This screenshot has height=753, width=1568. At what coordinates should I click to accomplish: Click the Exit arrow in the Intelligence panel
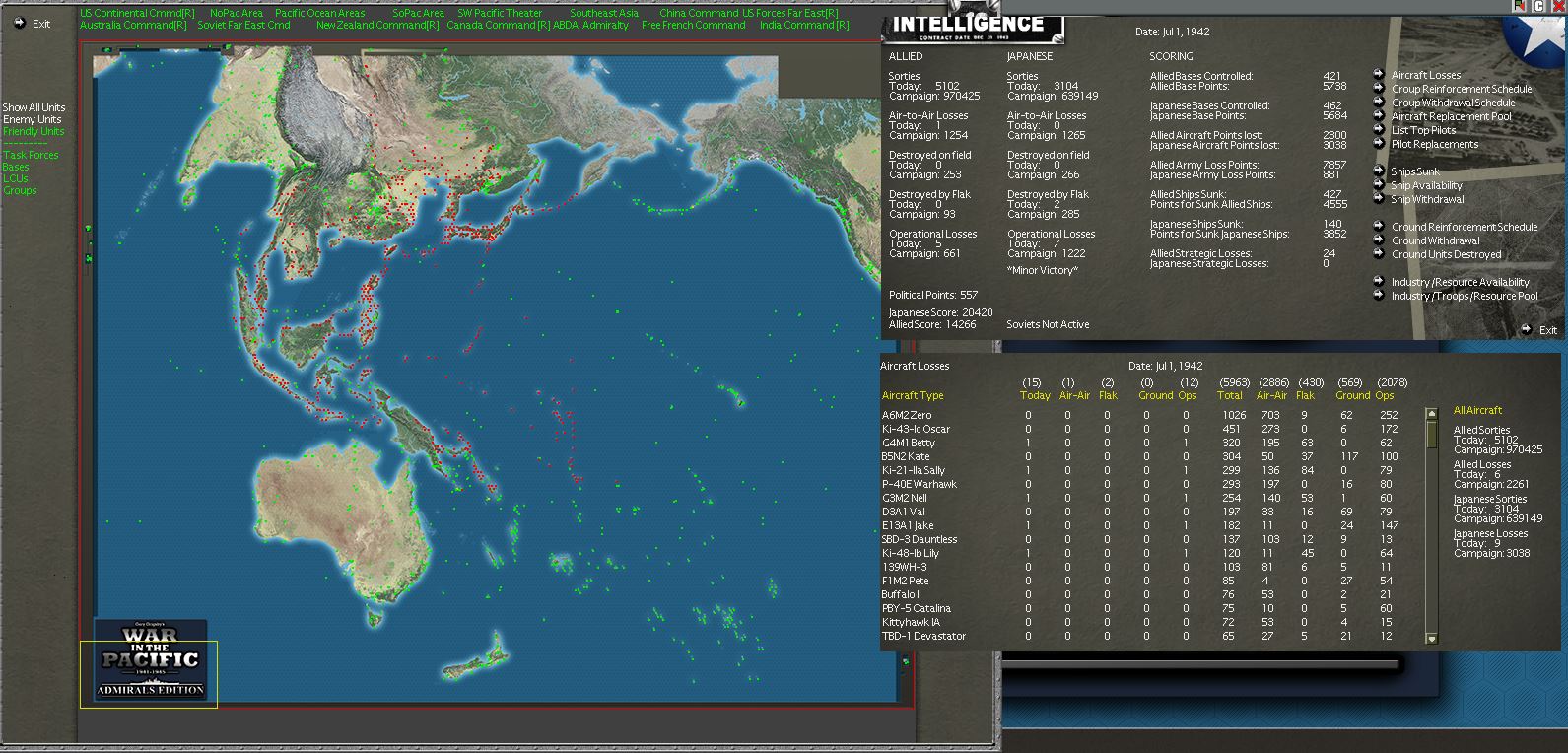(1528, 329)
